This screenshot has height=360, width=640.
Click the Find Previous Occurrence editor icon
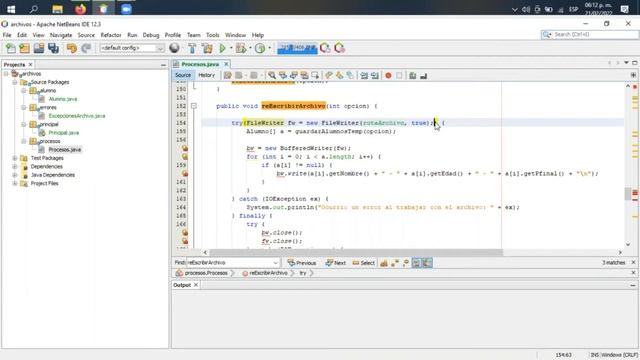click(282, 76)
